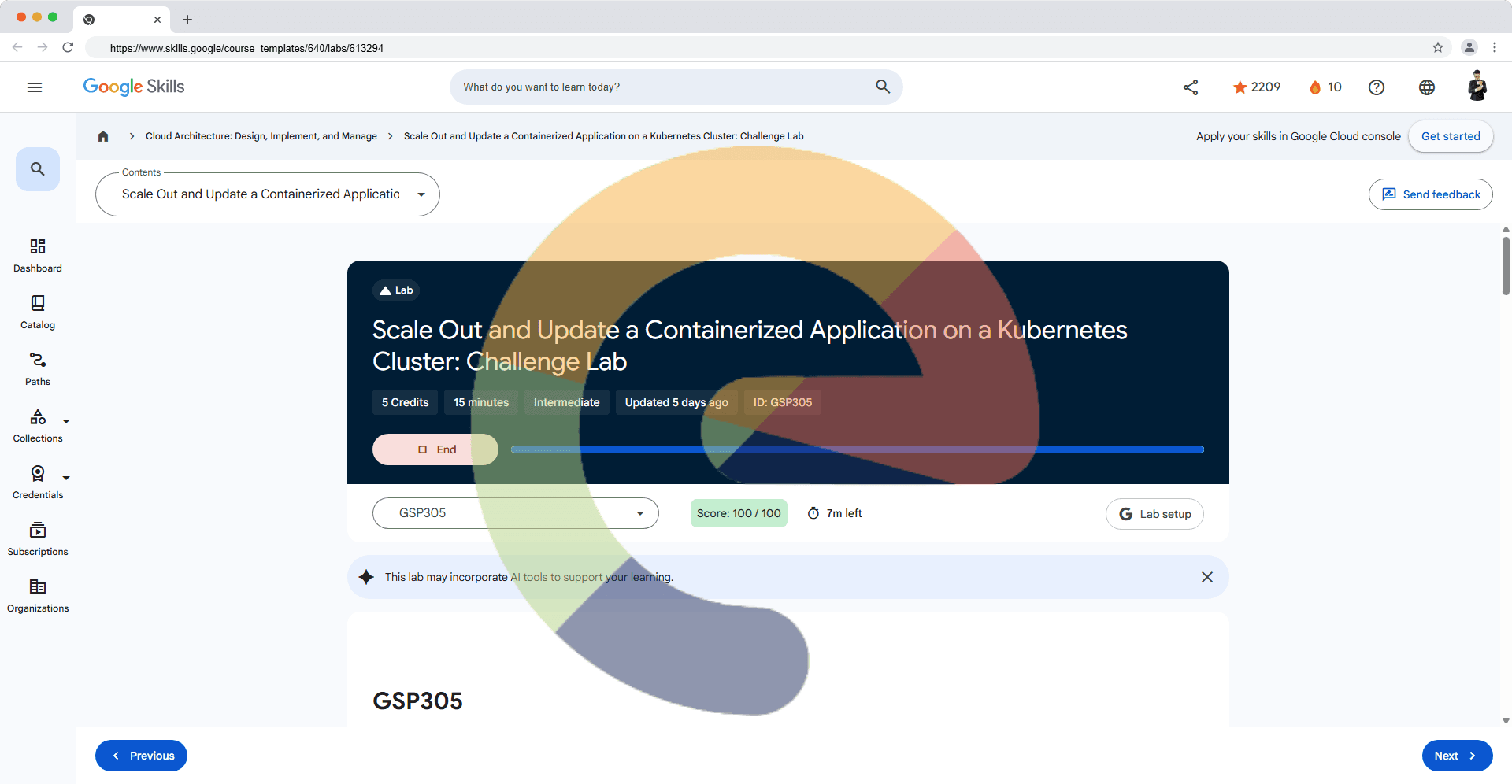This screenshot has height=784, width=1512.
Task: Open the help question mark icon
Action: pos(1377,87)
